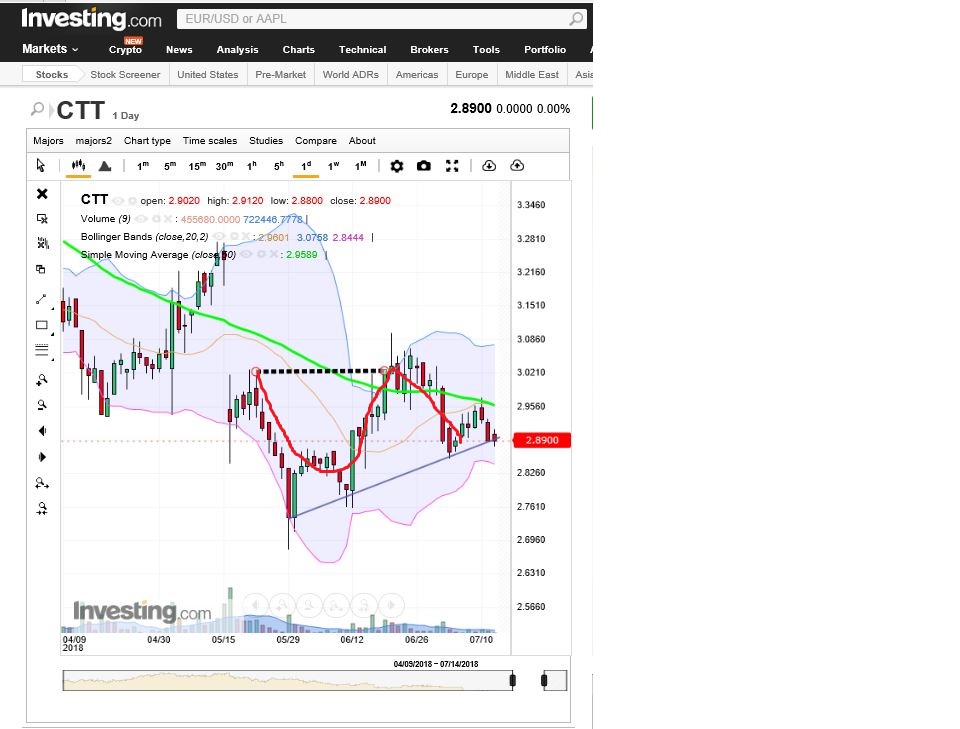Click the remove all studies tool
Screen dimensions: 960x729
tap(42, 243)
